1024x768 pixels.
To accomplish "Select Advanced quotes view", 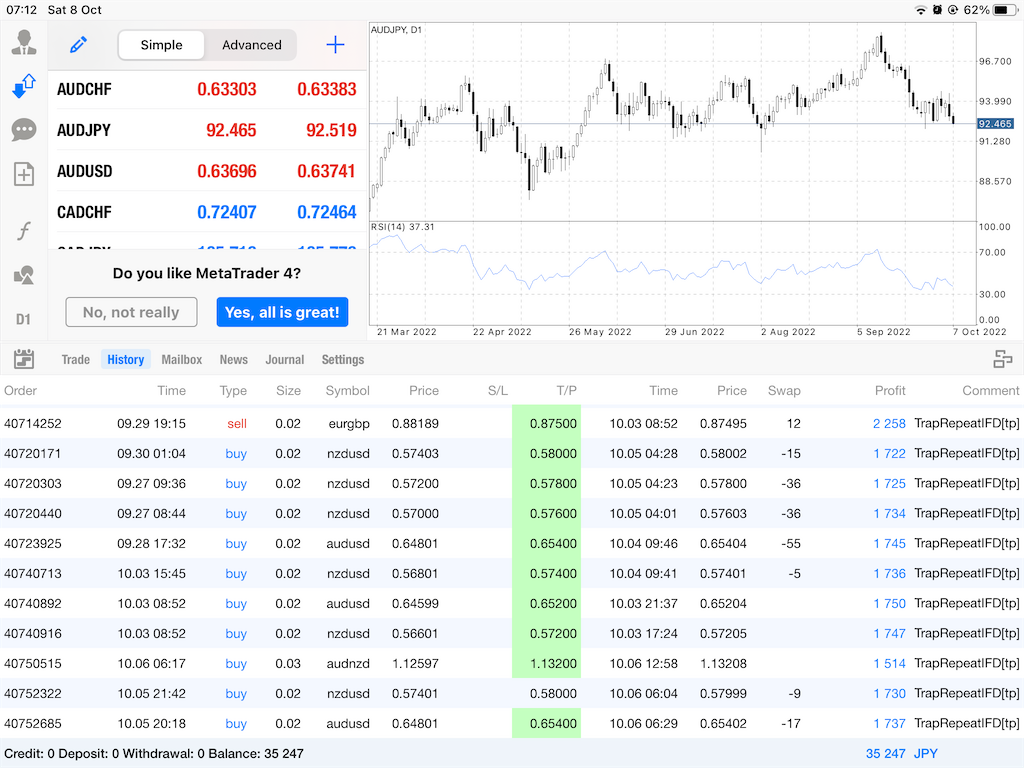I will click(x=251, y=45).
